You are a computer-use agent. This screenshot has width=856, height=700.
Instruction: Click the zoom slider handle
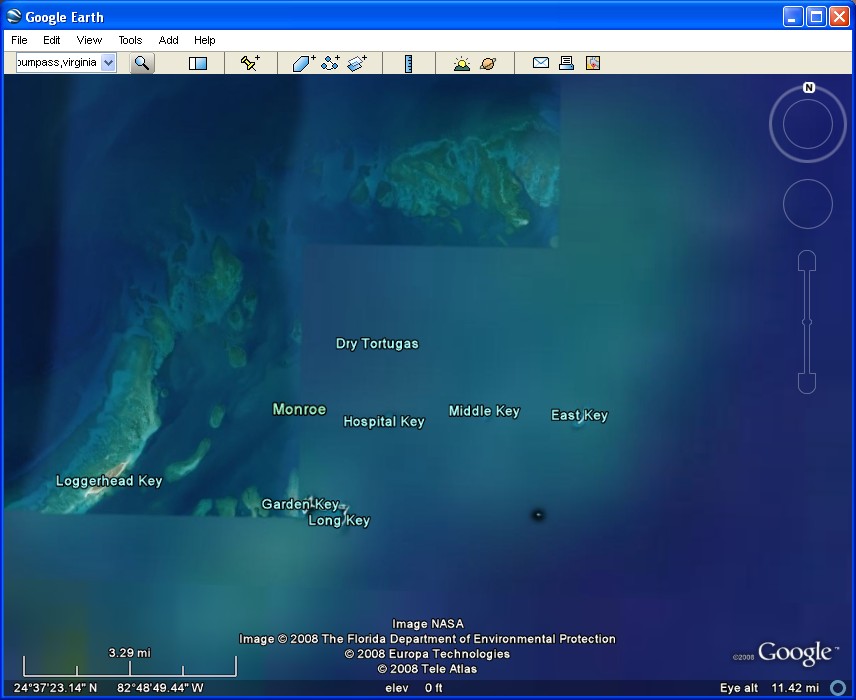807,322
